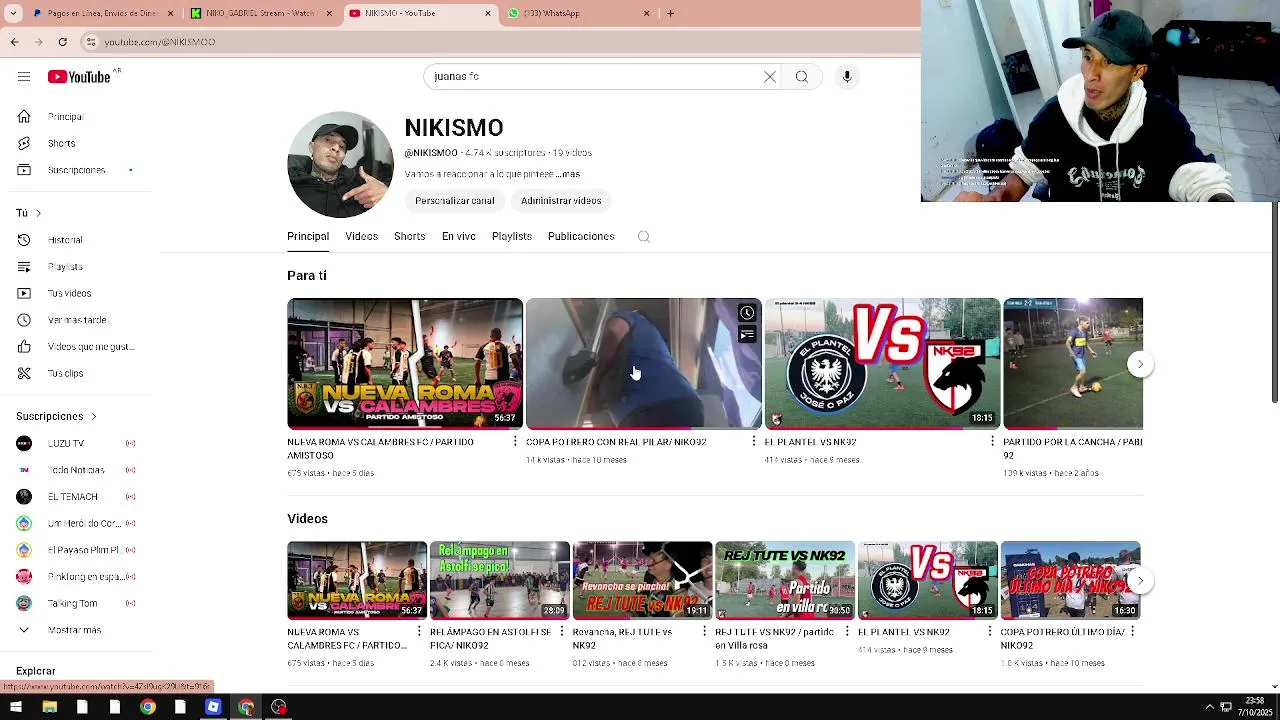Expand channel description with ...más
The width and height of the screenshot is (1280, 720).
click(567, 174)
